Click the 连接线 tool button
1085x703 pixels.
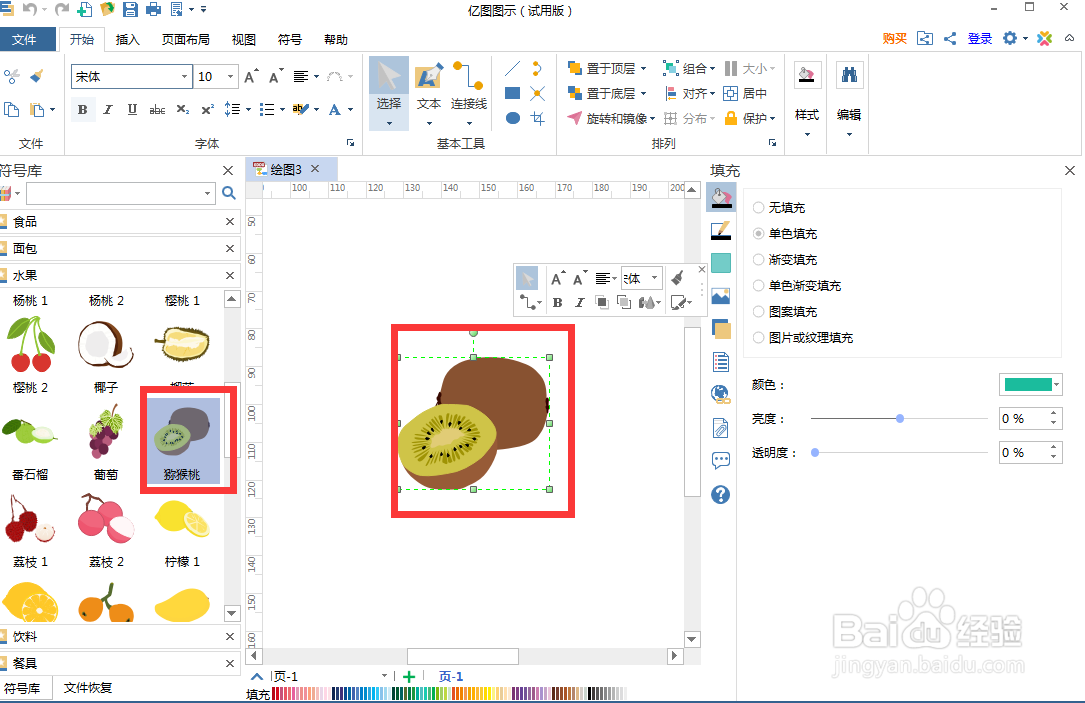[x=469, y=93]
